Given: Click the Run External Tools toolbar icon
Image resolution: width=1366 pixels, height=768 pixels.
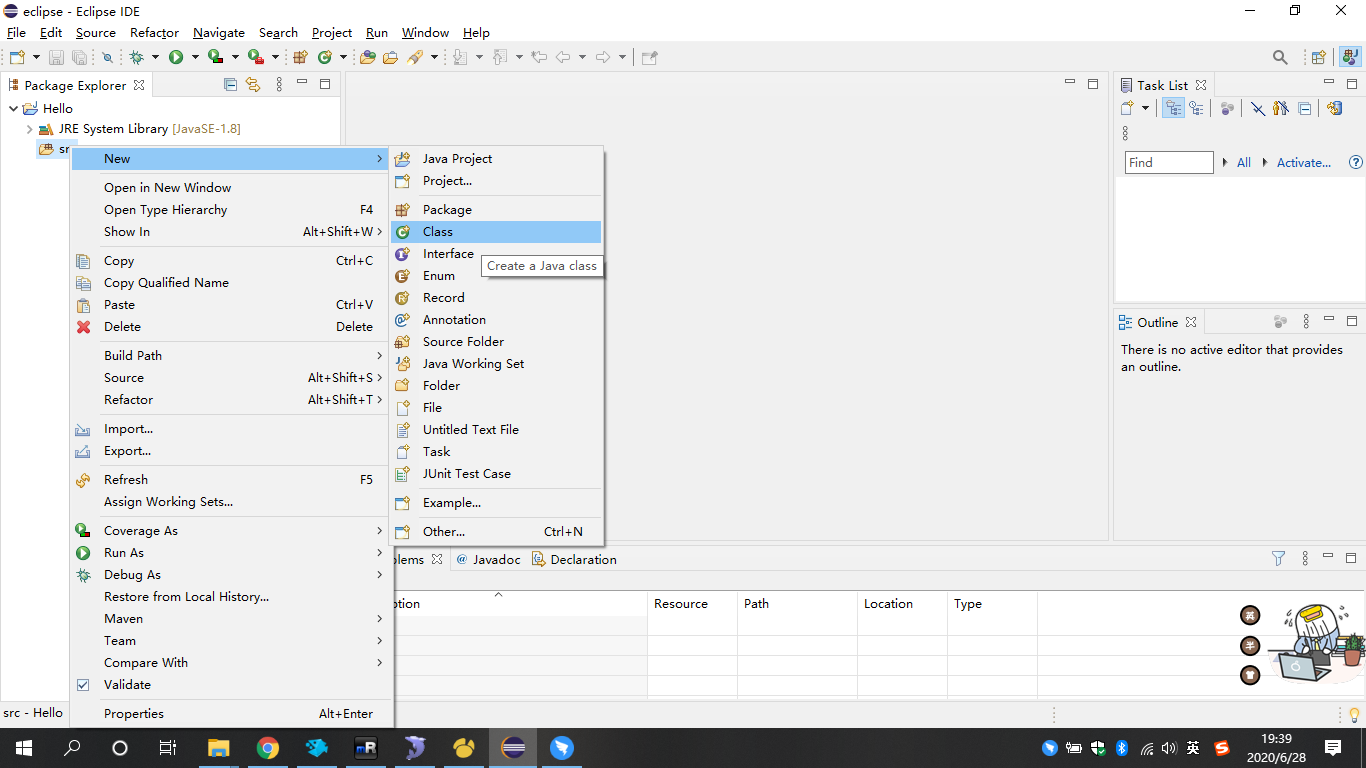Looking at the screenshot, I should coord(255,57).
